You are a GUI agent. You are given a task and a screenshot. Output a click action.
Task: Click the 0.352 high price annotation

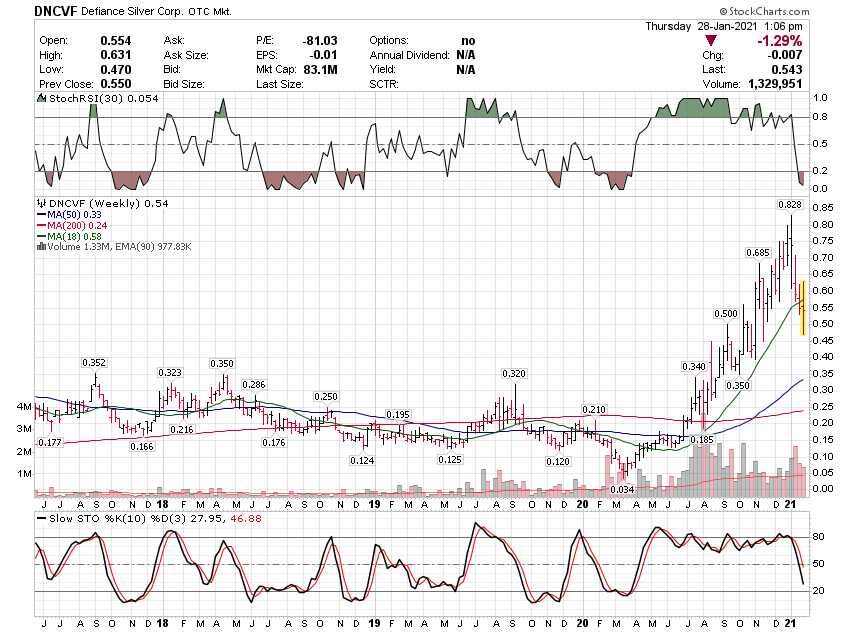[x=94, y=363]
